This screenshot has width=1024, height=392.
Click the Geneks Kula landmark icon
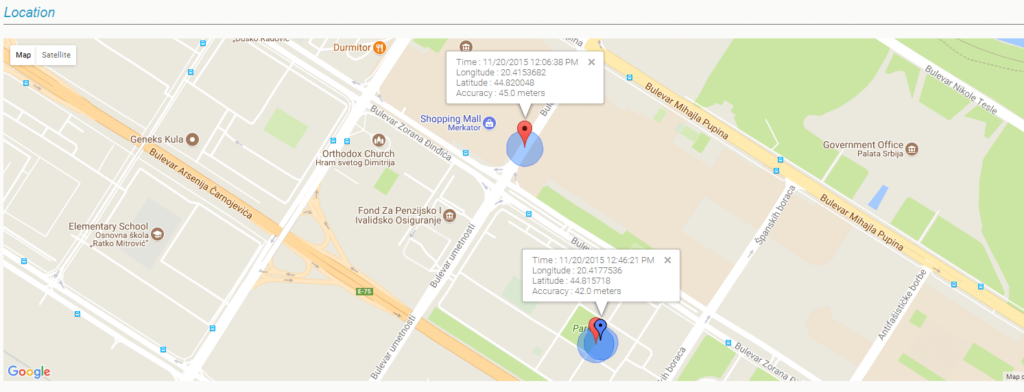[x=192, y=139]
